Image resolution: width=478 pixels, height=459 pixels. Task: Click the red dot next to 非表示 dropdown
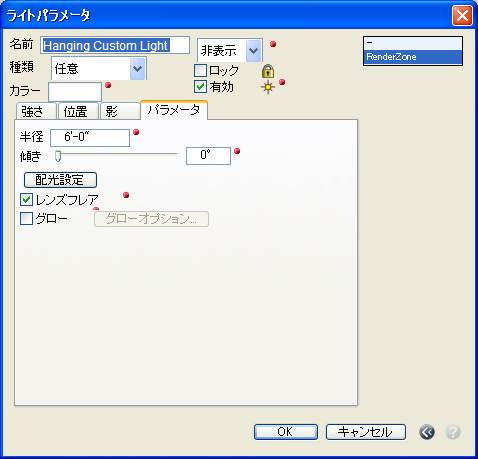[x=273, y=44]
